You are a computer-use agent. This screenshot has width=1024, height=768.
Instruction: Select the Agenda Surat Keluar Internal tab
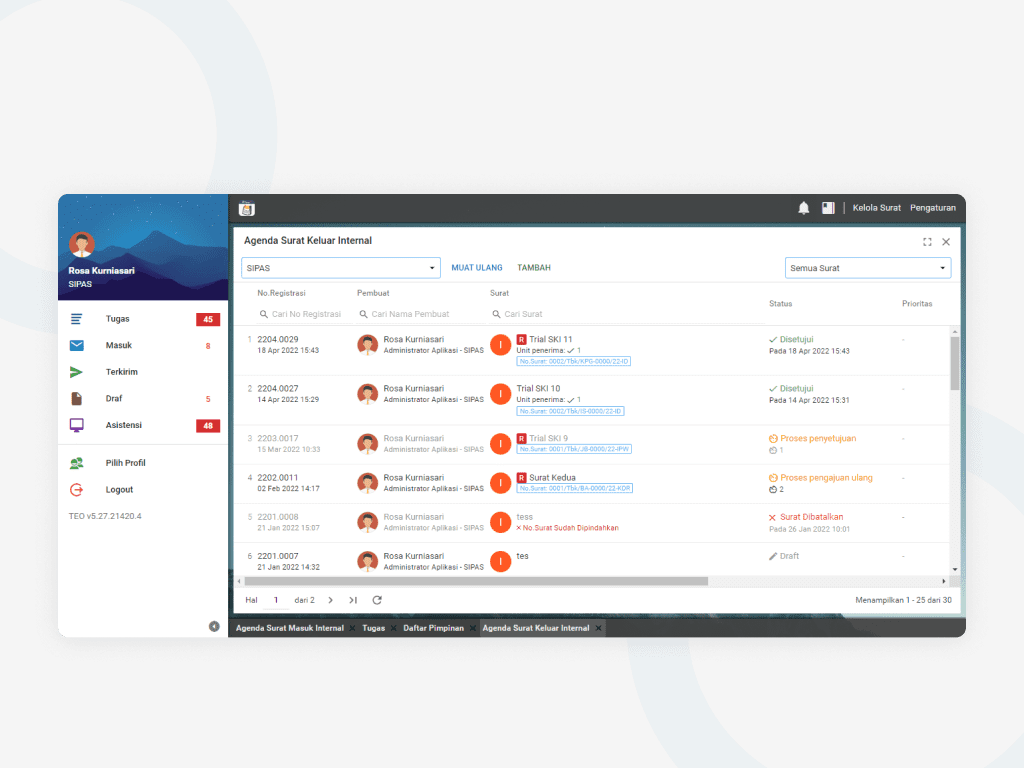536,628
